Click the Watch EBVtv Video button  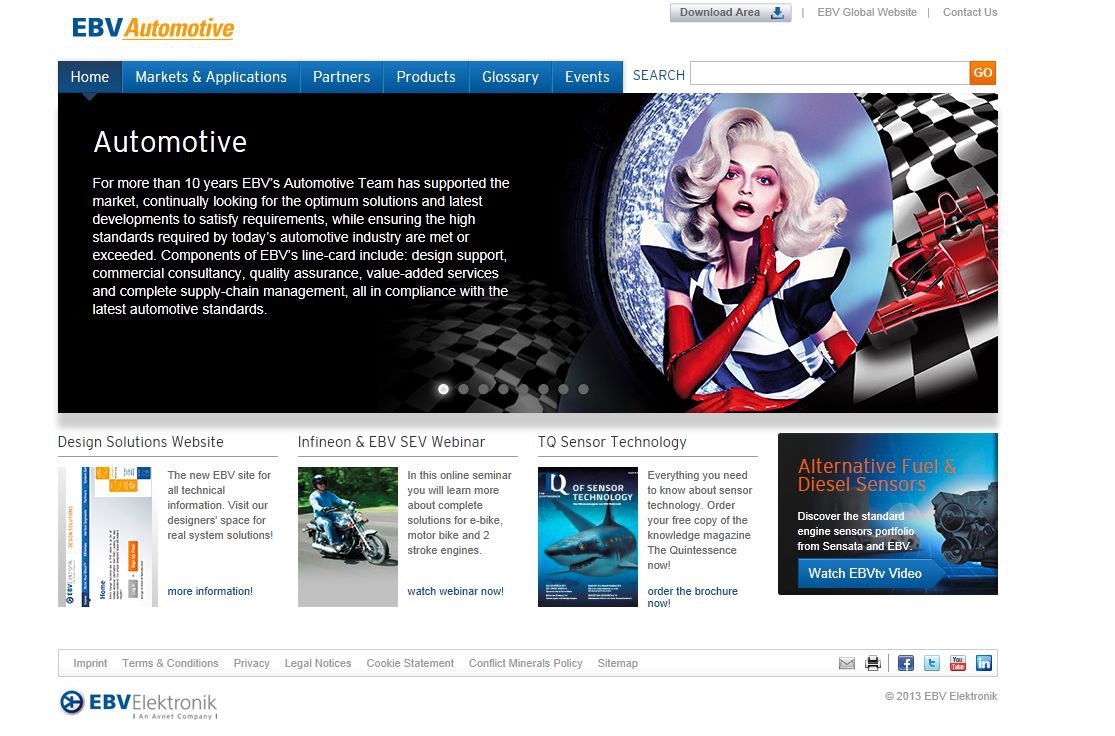(865, 573)
